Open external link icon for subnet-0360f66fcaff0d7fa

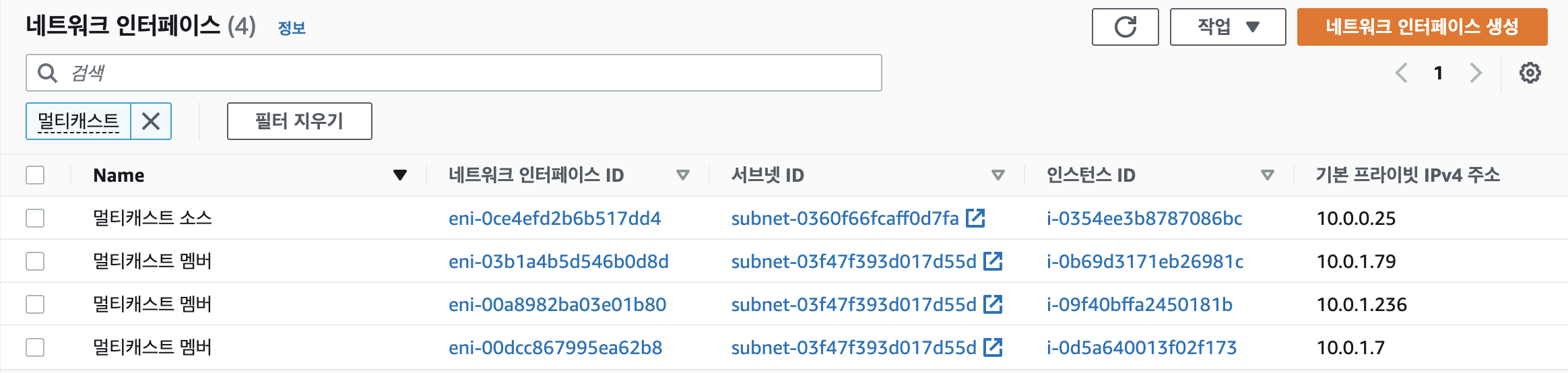(975, 217)
